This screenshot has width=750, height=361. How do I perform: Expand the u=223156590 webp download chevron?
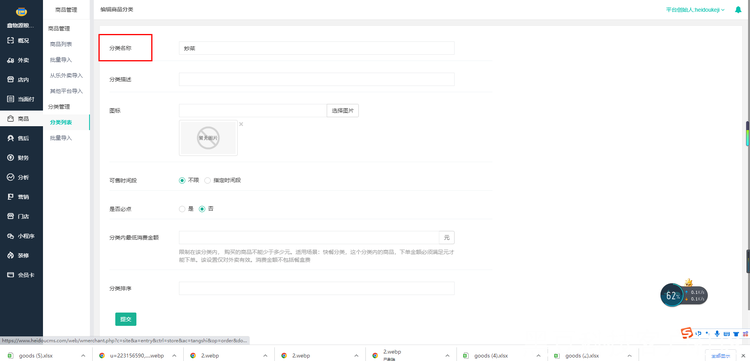[174, 356]
